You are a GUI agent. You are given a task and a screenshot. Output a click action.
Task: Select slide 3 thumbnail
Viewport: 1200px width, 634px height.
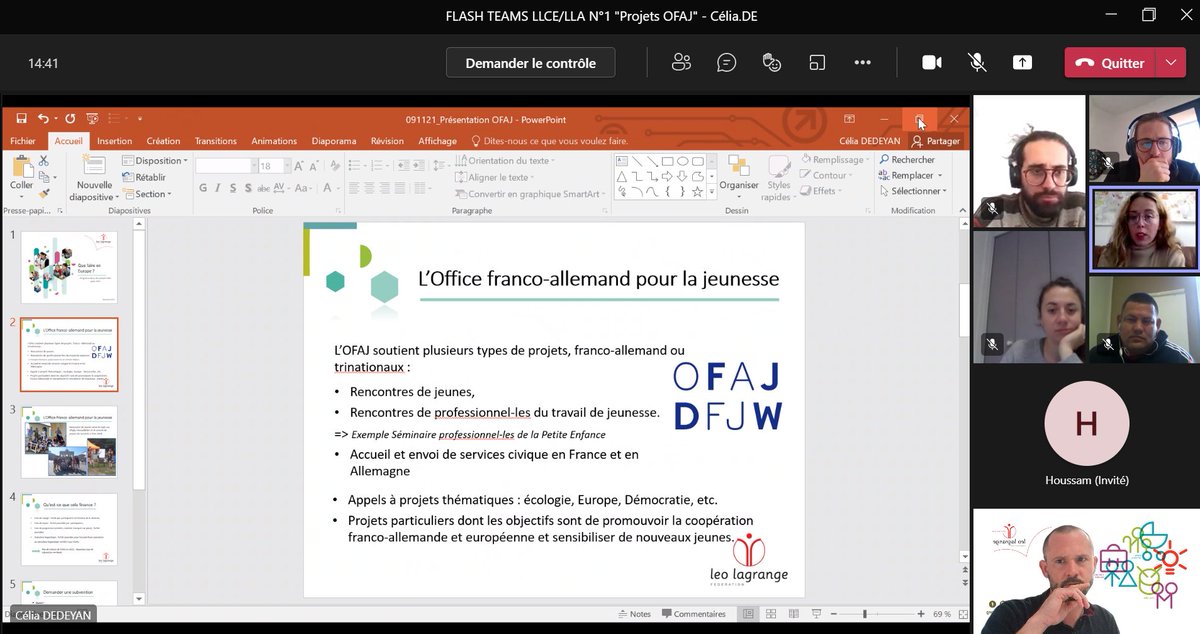click(x=69, y=442)
